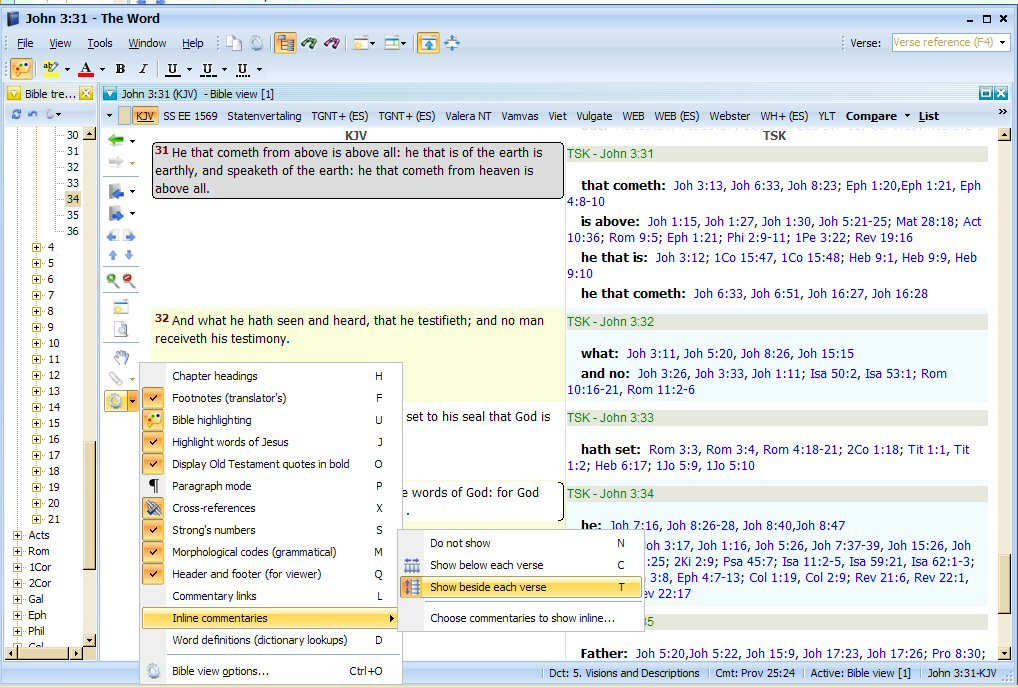Viewport: 1018px width, 688px height.
Task: Expand chapter 10 node in Bible tree
Action: coord(36,343)
